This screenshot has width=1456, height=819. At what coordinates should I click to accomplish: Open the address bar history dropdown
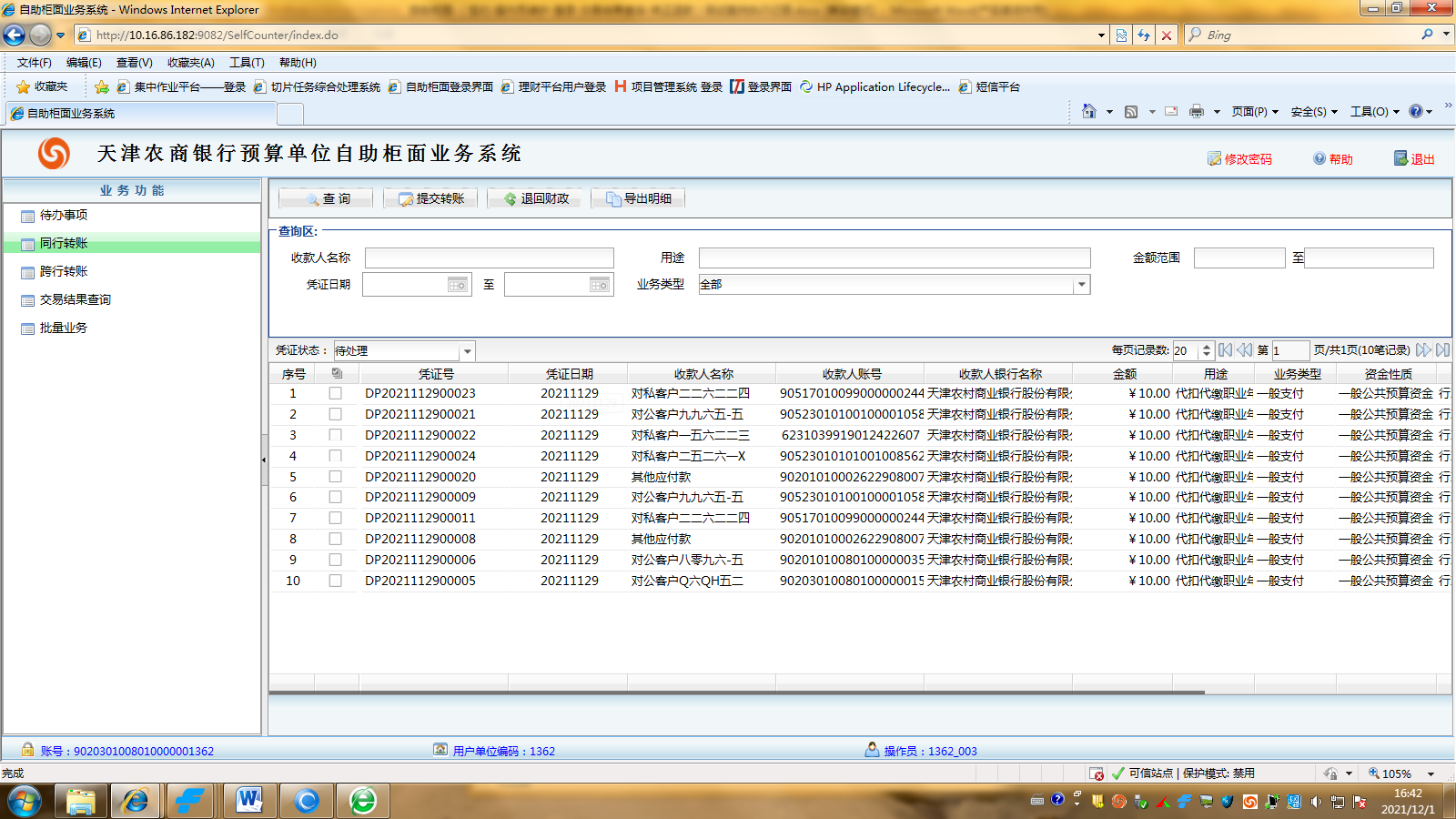1101,35
